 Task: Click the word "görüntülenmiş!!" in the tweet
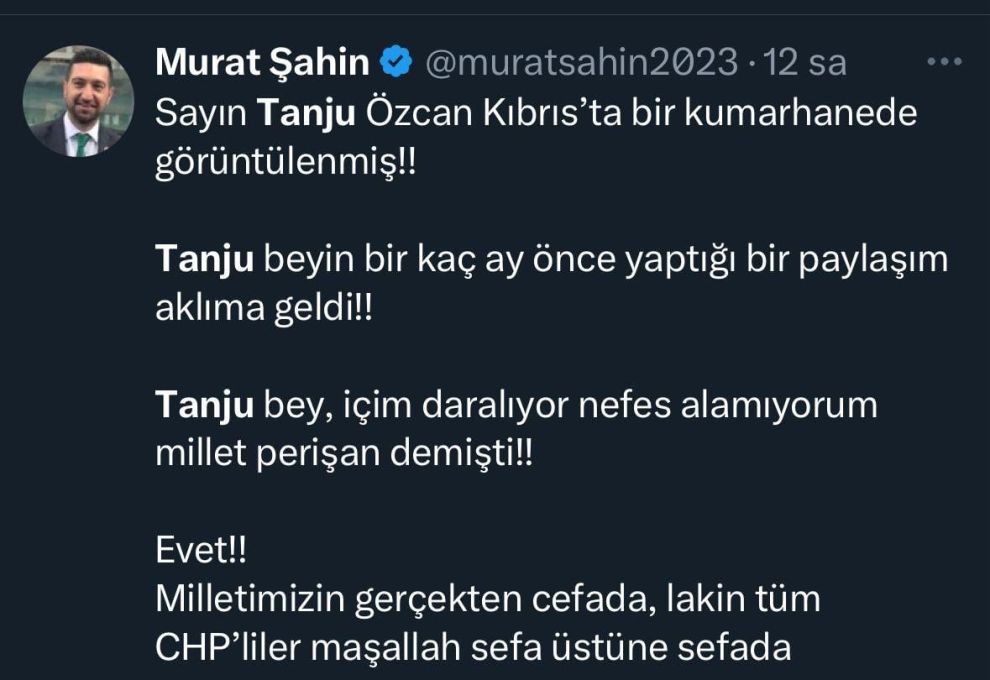(284, 163)
